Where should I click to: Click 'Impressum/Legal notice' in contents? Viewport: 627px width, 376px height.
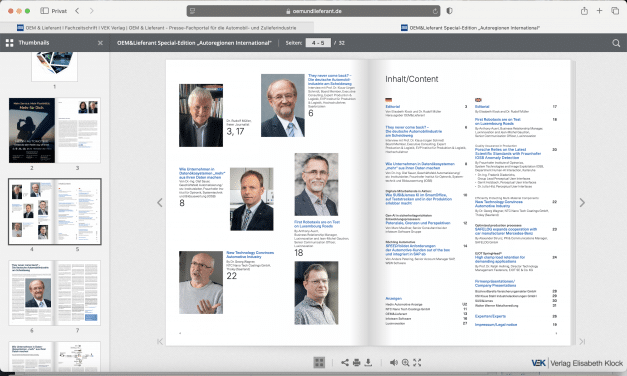coord(496,324)
